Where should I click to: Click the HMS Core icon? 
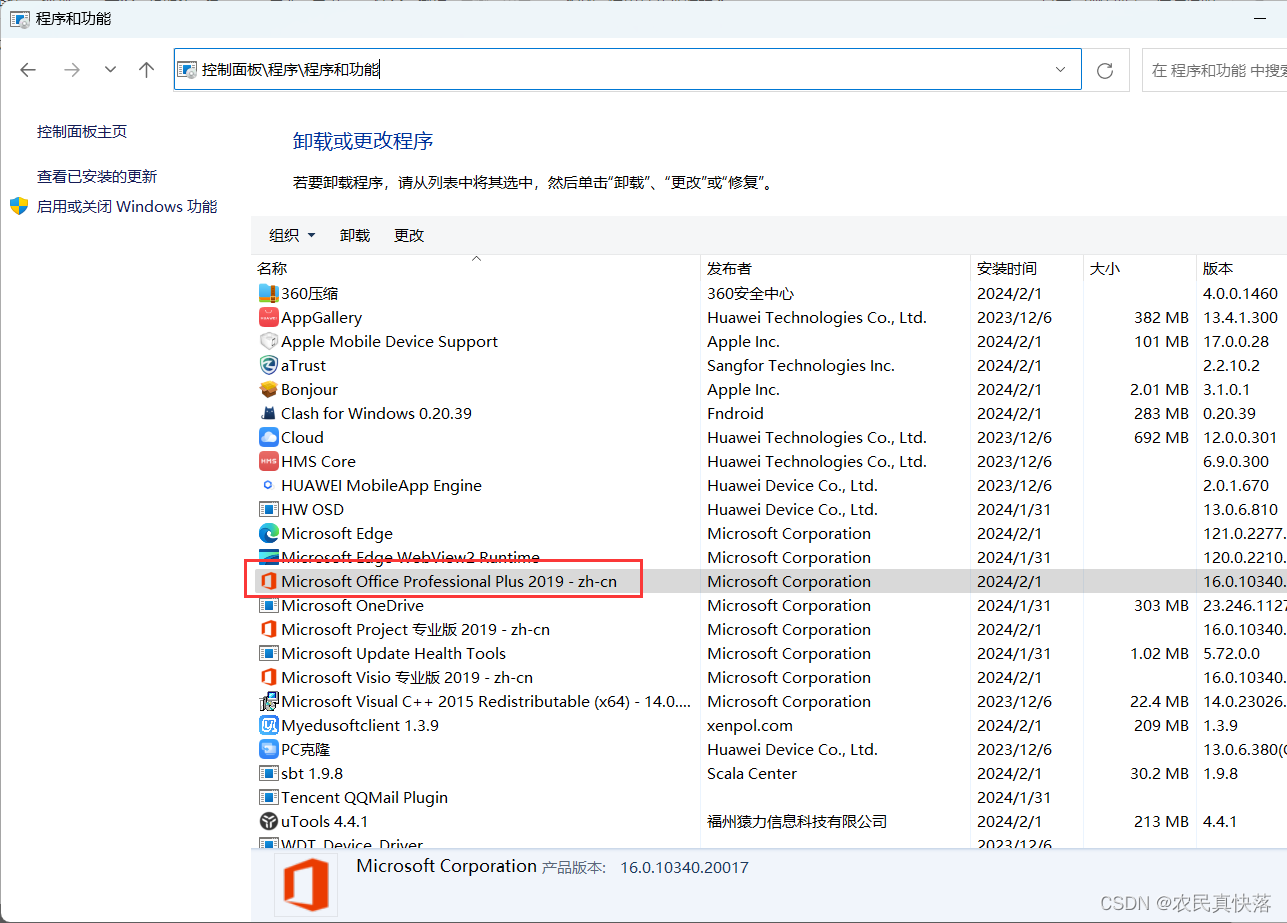268,461
